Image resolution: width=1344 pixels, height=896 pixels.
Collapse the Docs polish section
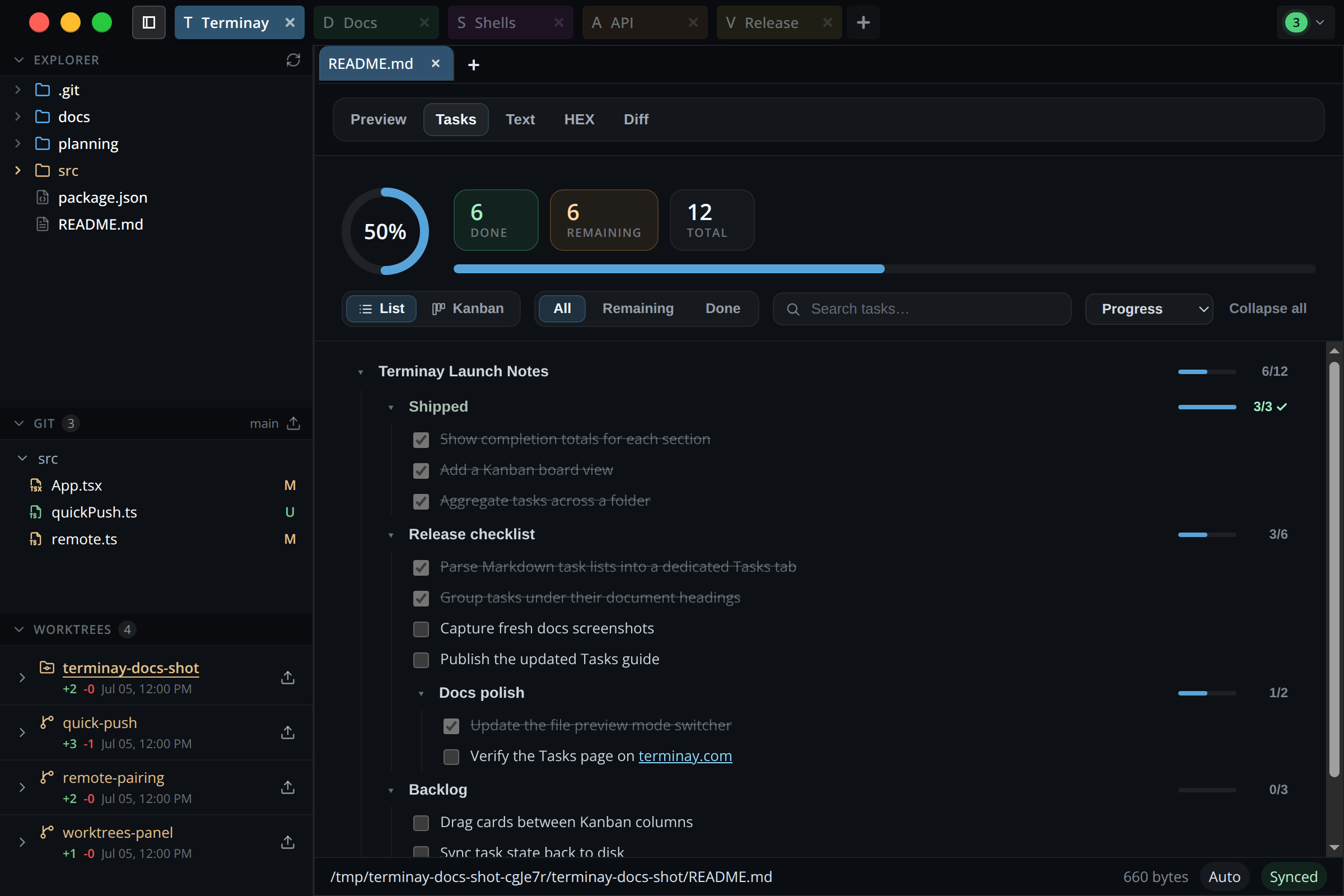[421, 693]
